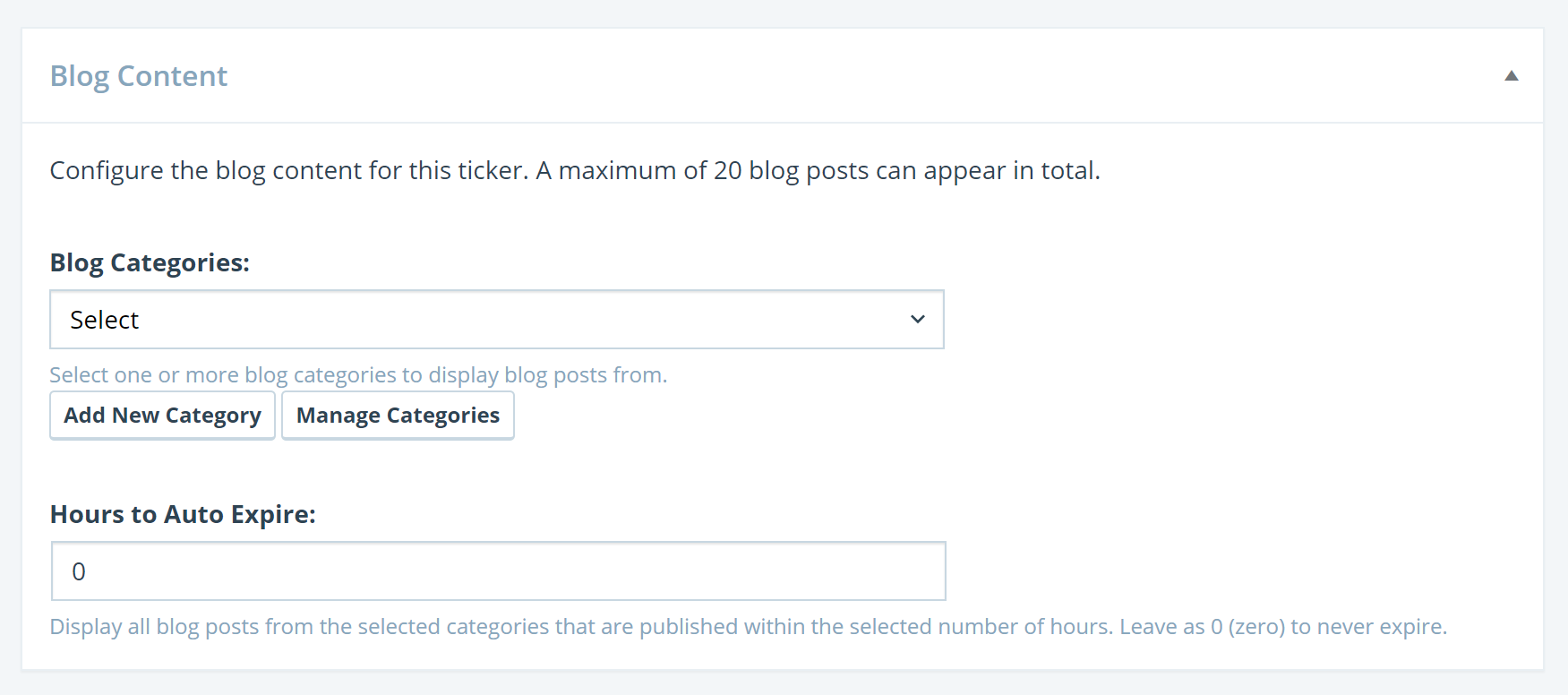Click the 'Leave as 0 (zero) to never expire' text

[1282, 626]
